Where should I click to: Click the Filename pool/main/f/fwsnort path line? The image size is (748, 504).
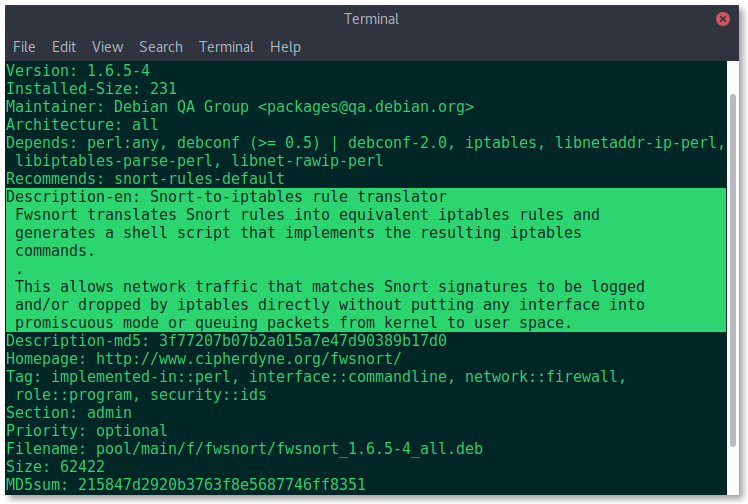[244, 449]
